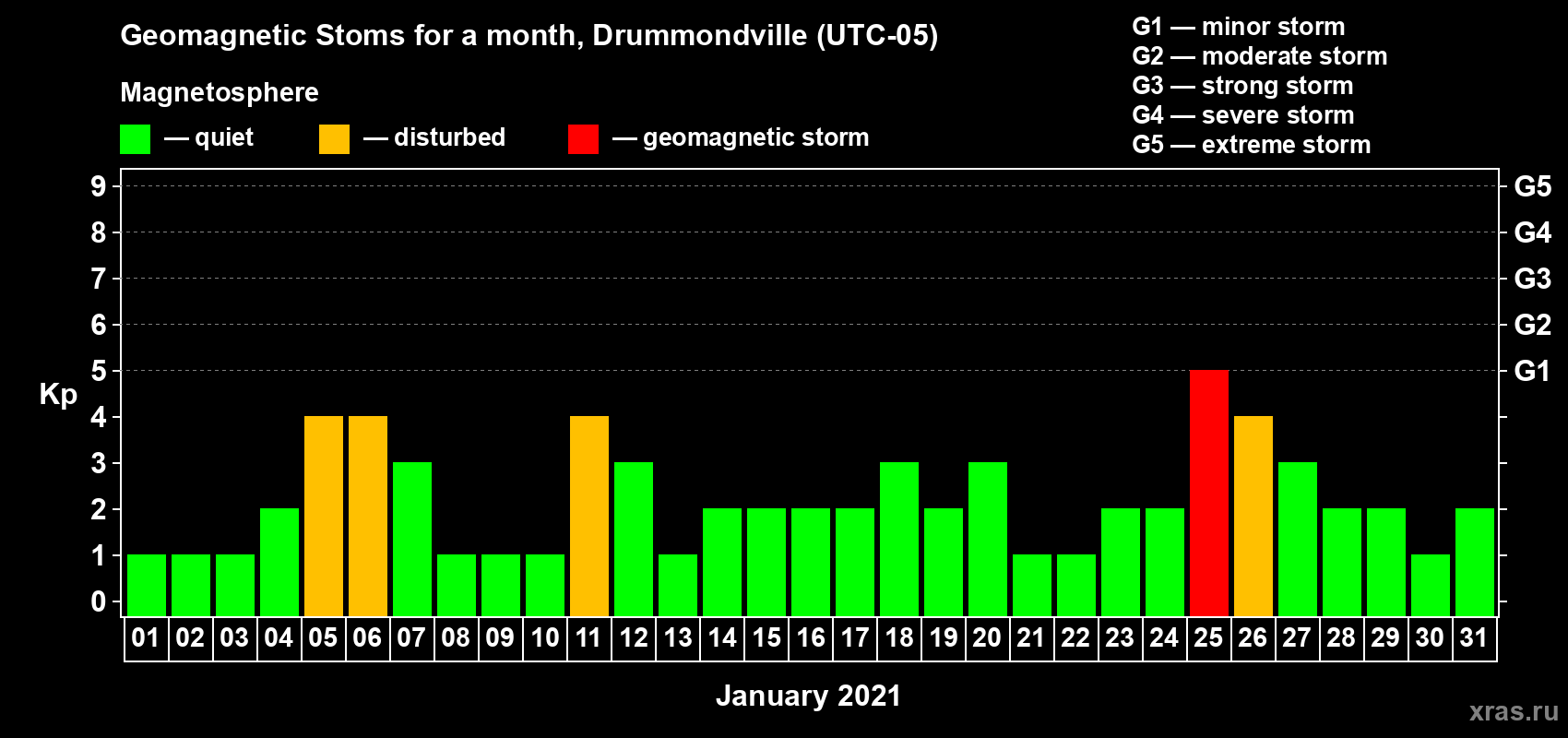Click the date label 01

[146, 637]
